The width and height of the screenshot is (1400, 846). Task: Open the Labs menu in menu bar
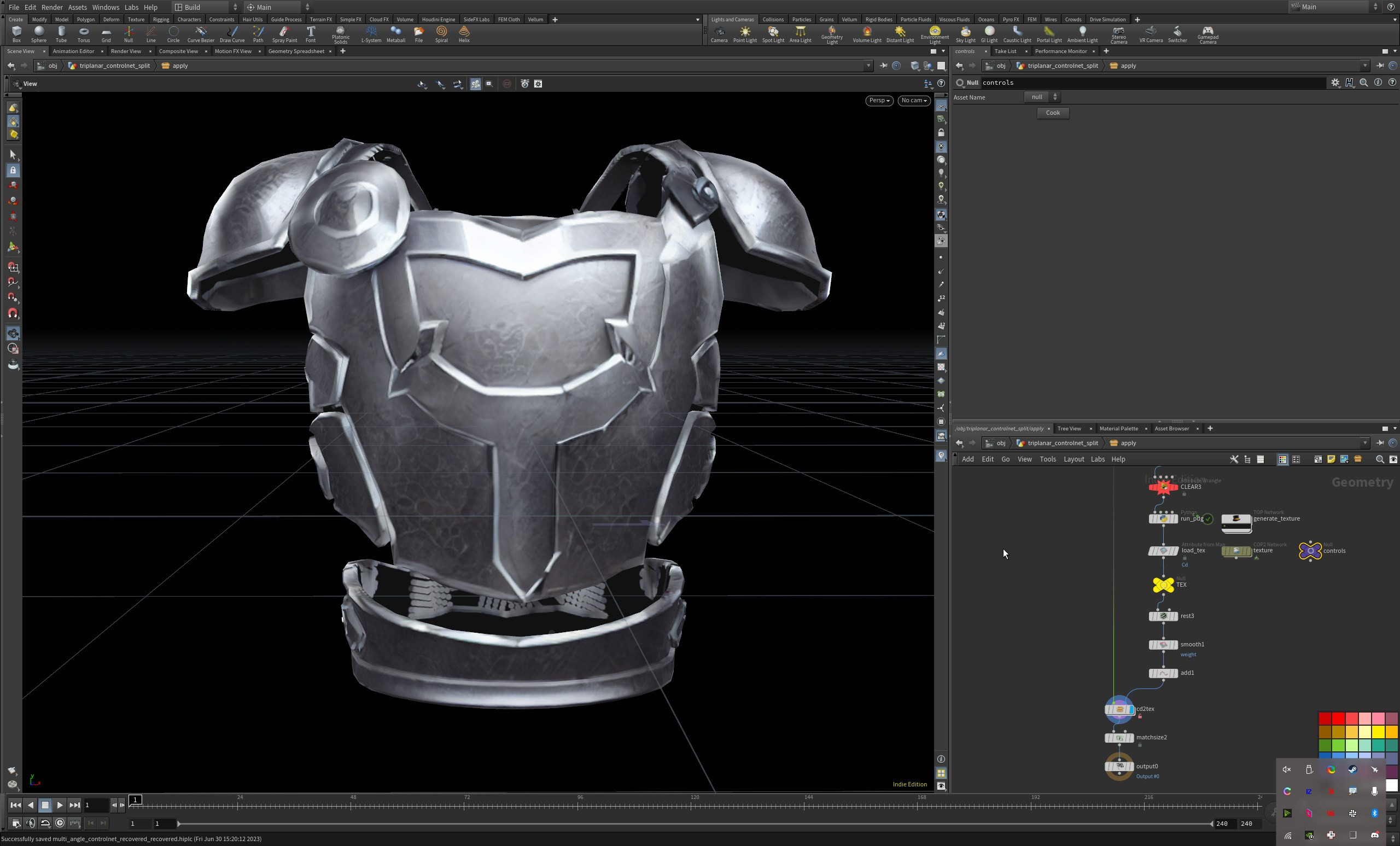pos(131,8)
